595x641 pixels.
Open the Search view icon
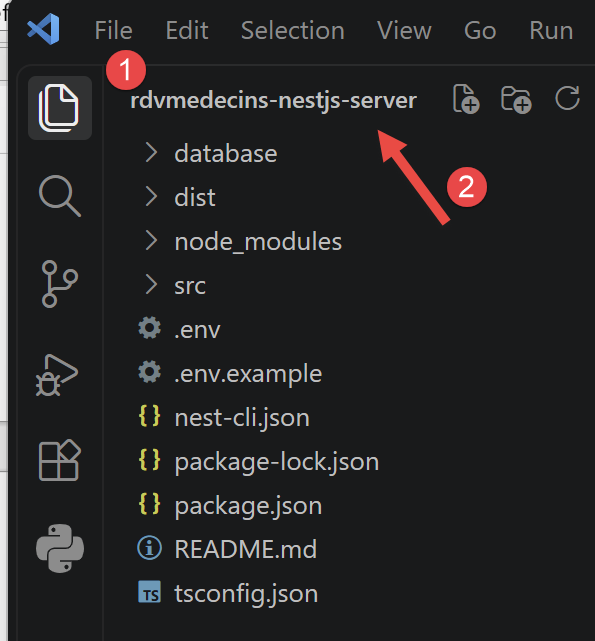[60, 196]
